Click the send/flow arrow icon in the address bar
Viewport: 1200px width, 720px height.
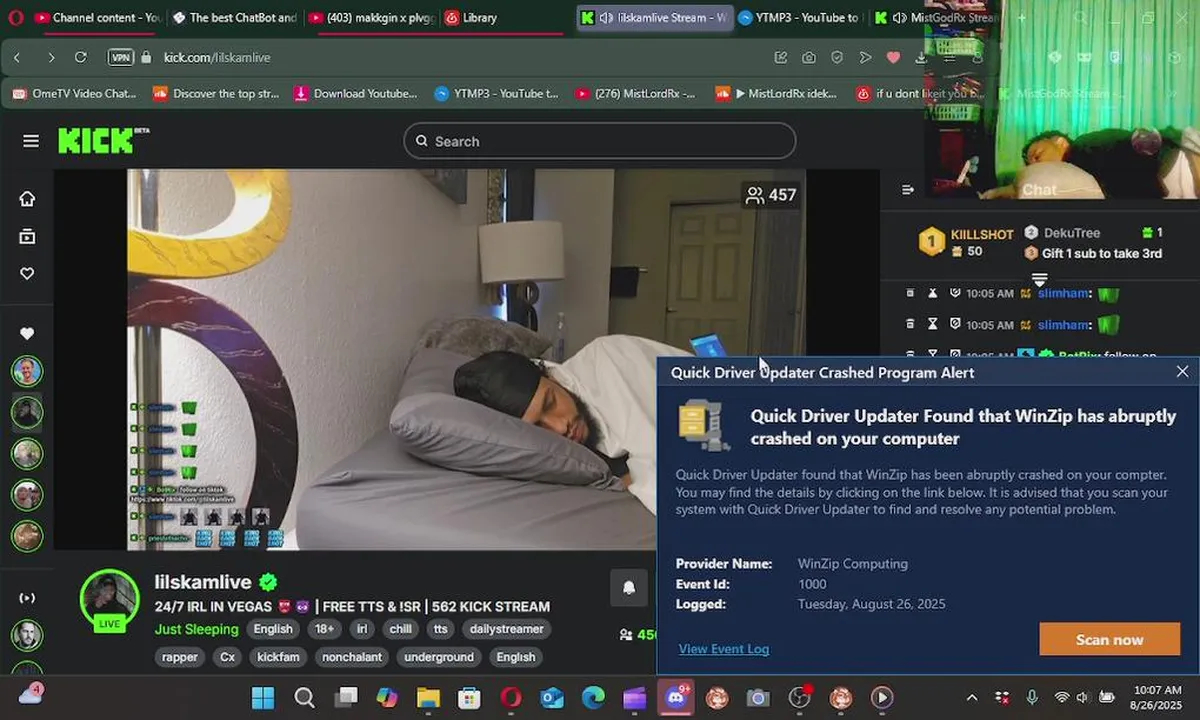tap(865, 57)
